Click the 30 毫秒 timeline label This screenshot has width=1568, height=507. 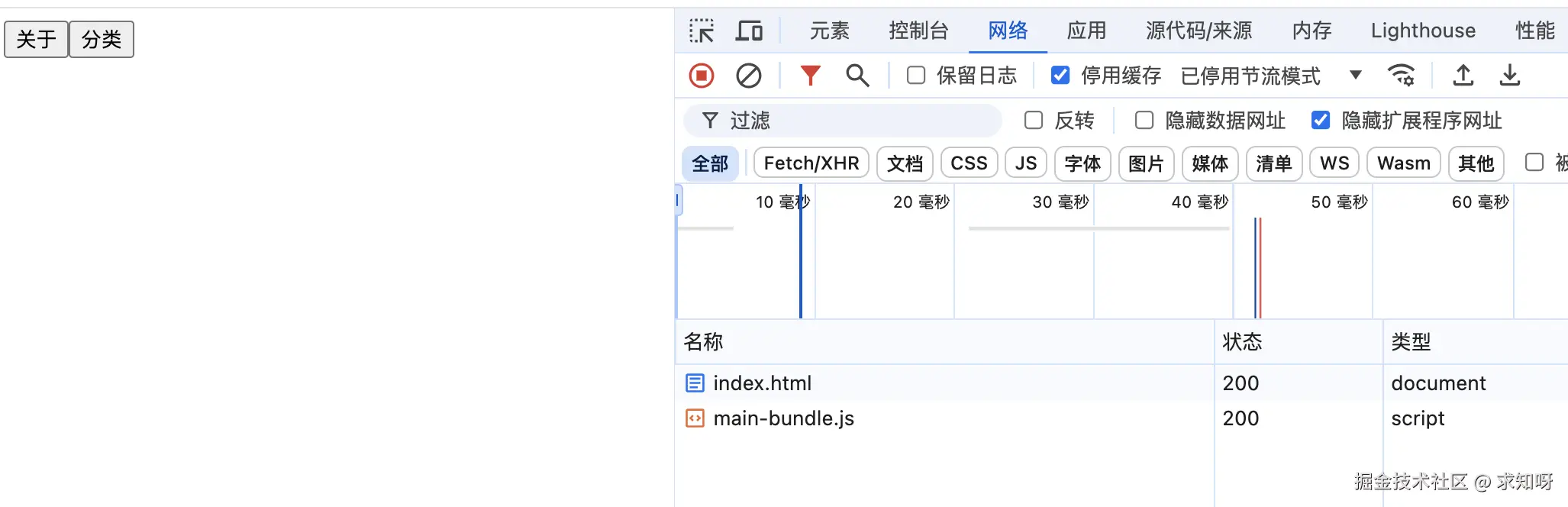(1060, 202)
